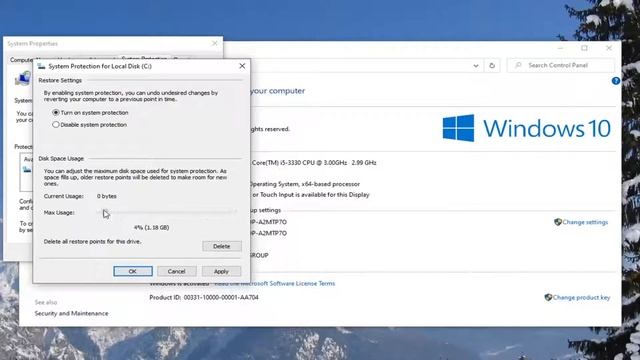The image size is (640, 360).
Task: Click Cancel in System Protection dialog
Action: click(176, 271)
